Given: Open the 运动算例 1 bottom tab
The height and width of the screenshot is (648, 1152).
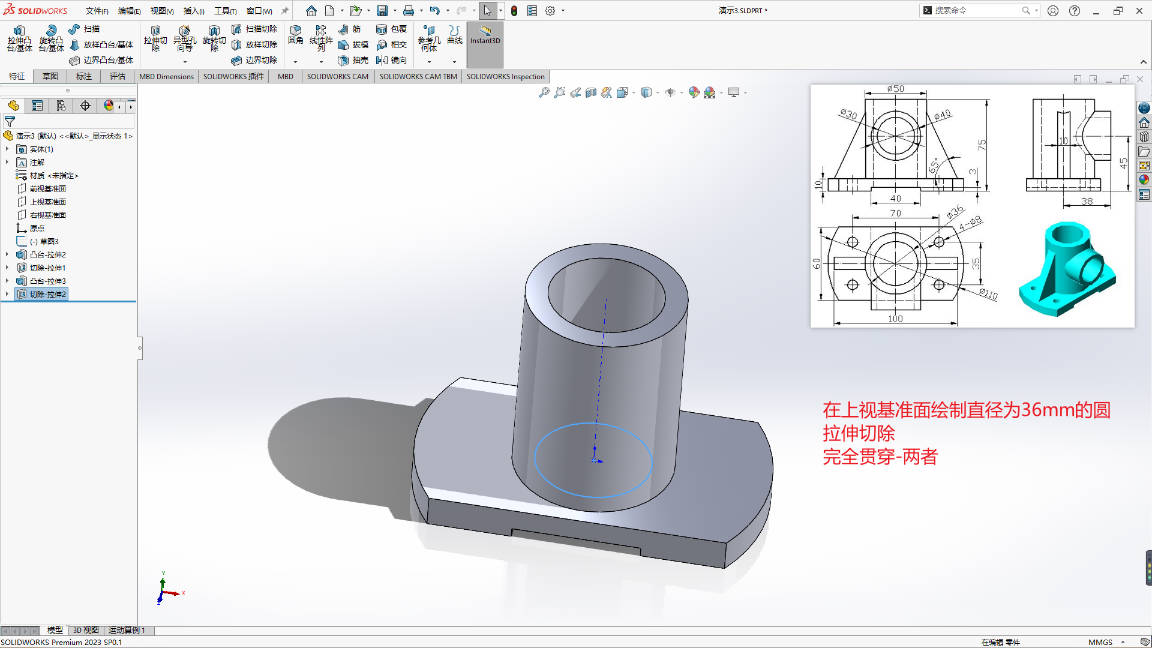Looking at the screenshot, I should tap(127, 630).
